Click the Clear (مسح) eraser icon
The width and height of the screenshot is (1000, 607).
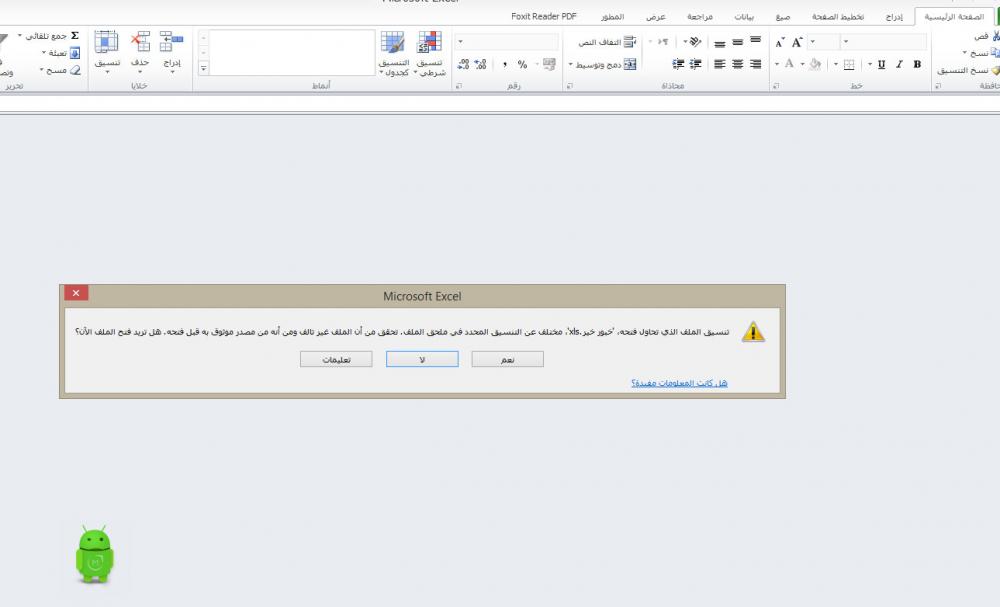coord(75,70)
